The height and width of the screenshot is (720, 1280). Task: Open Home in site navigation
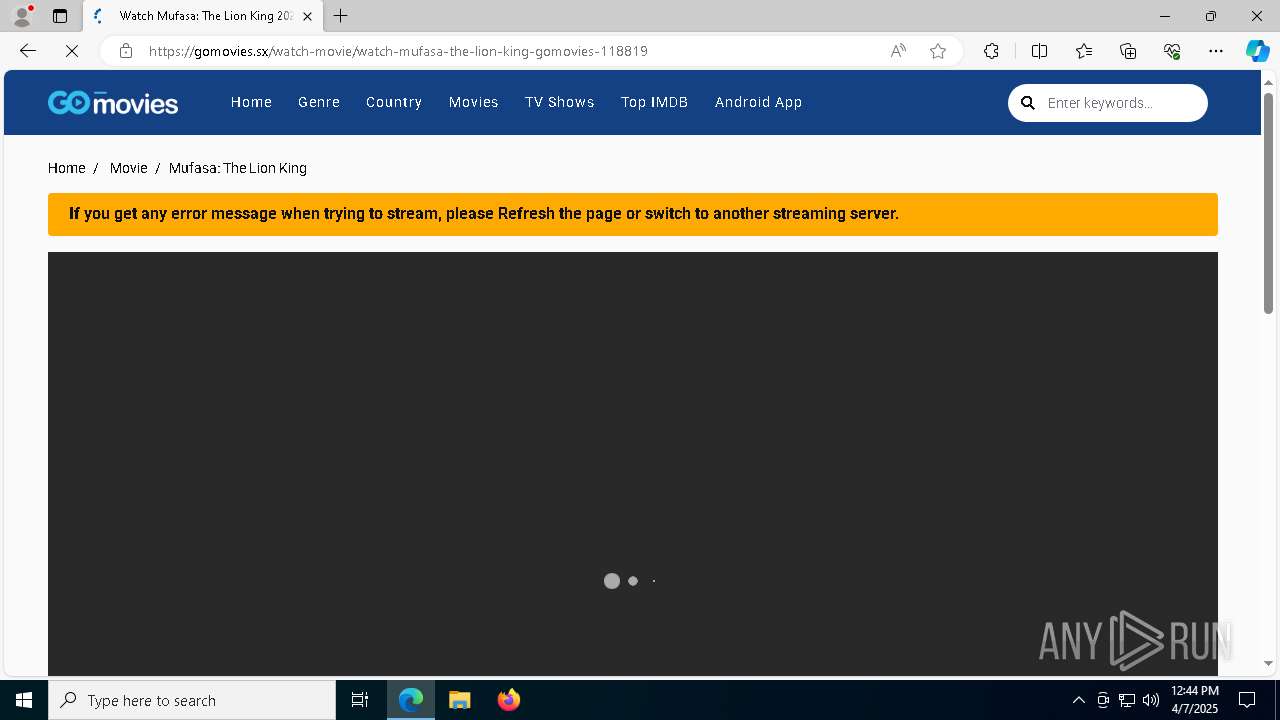point(251,102)
